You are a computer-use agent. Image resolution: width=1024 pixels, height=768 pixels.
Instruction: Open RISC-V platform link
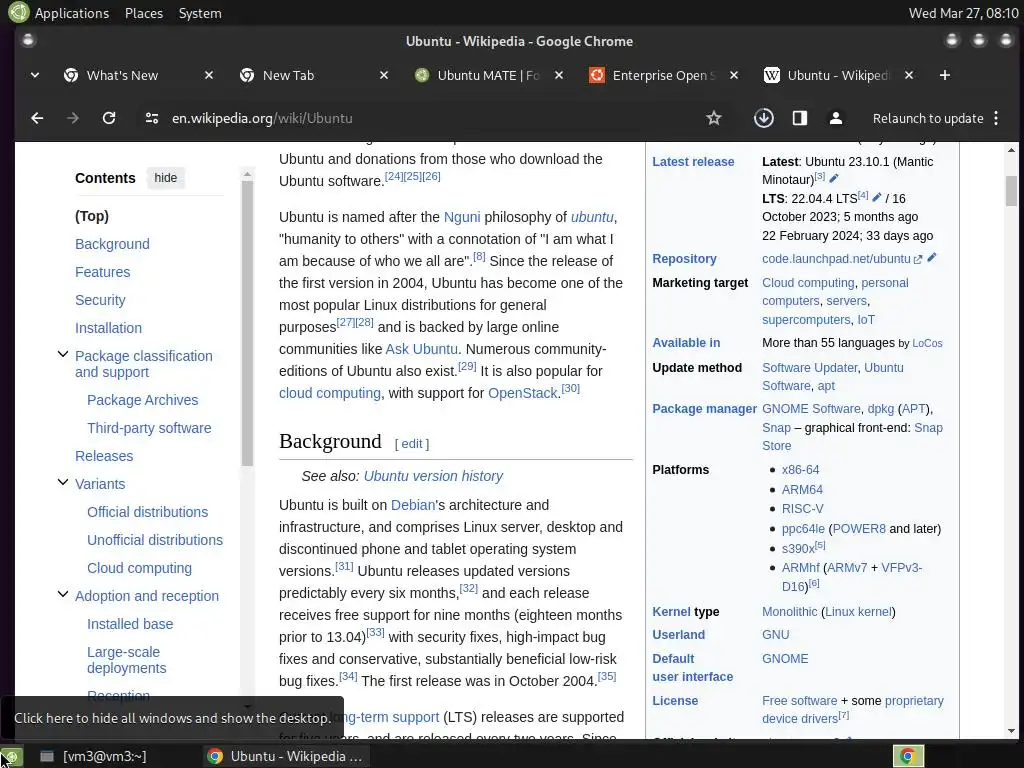pos(803,509)
